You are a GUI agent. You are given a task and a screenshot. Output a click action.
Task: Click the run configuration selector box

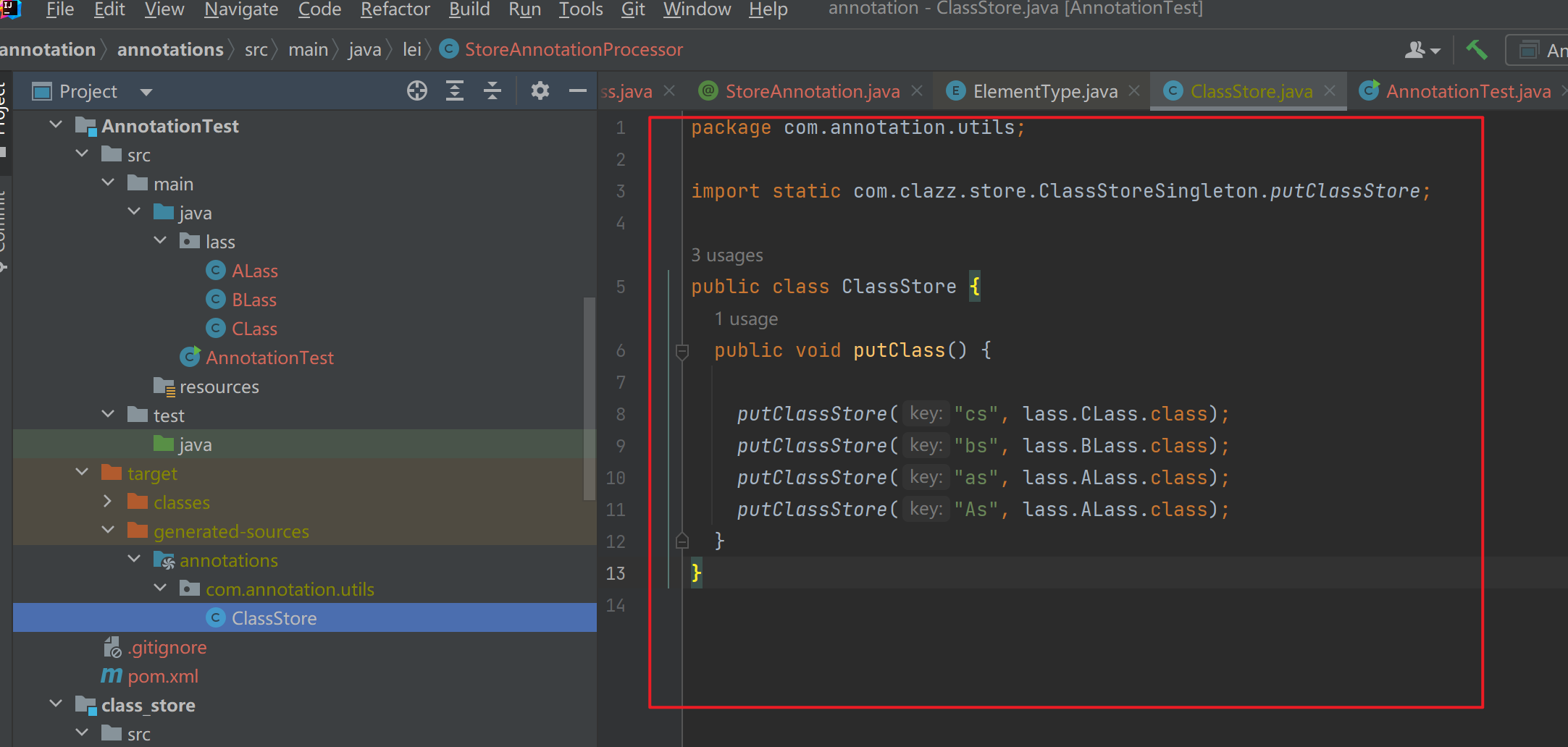(x=1537, y=50)
